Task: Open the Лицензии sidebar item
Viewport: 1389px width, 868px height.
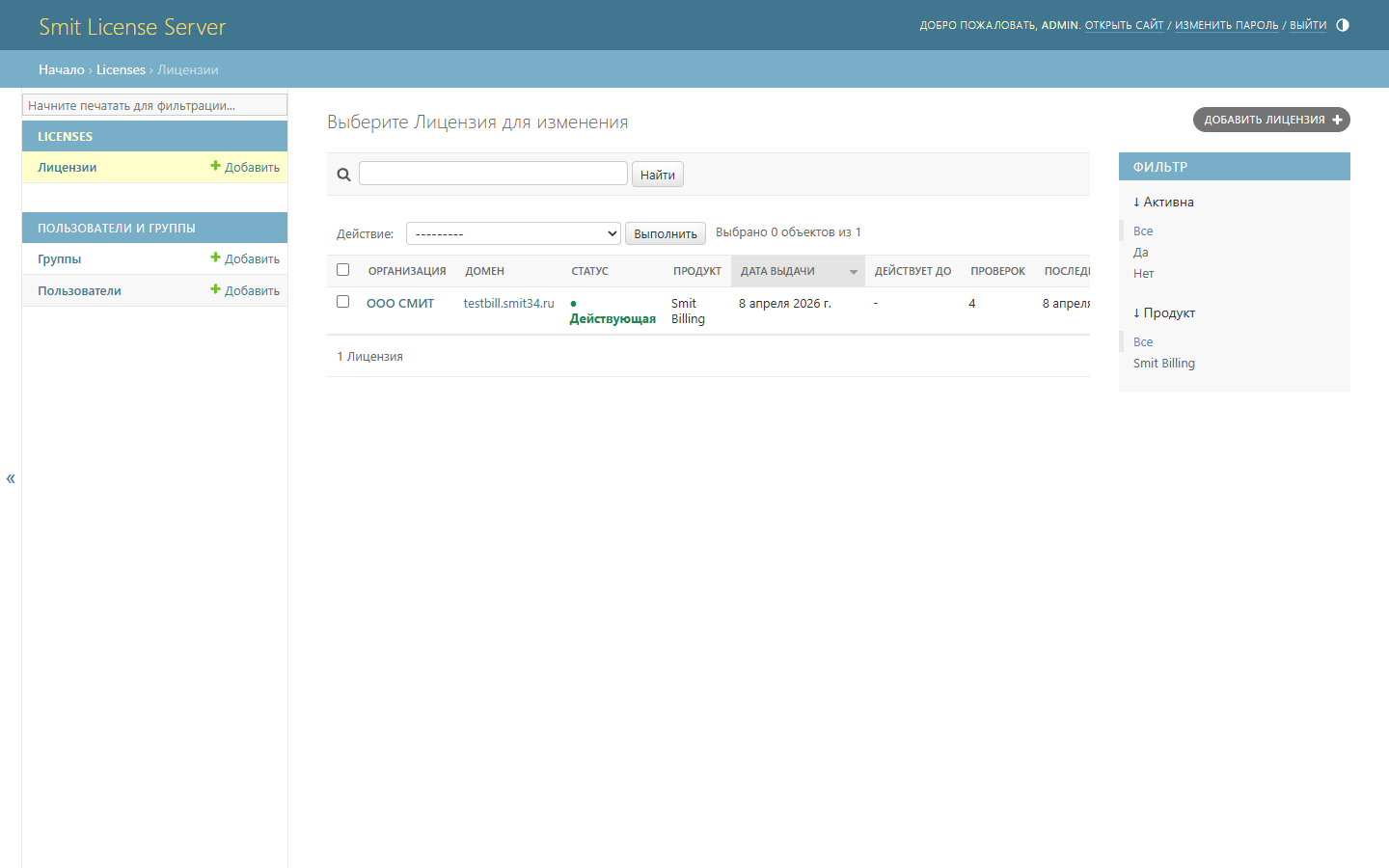Action: click(x=68, y=167)
